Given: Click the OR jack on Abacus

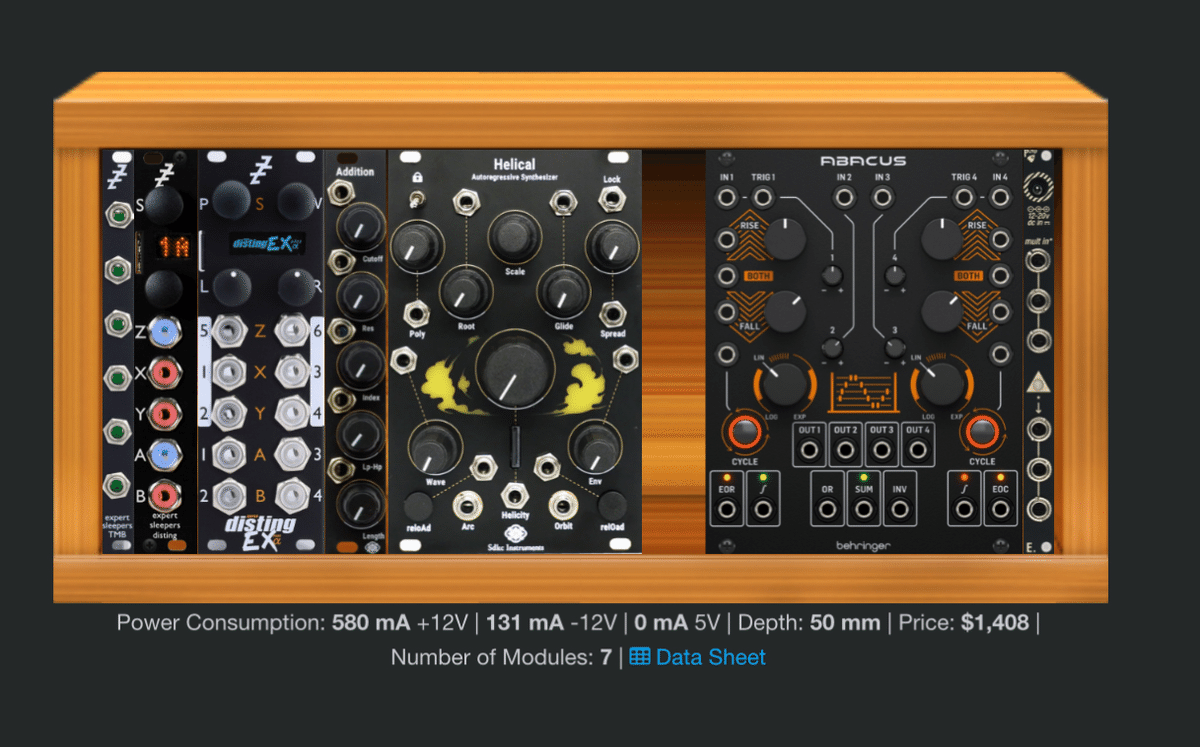Looking at the screenshot, I should coord(827,509).
